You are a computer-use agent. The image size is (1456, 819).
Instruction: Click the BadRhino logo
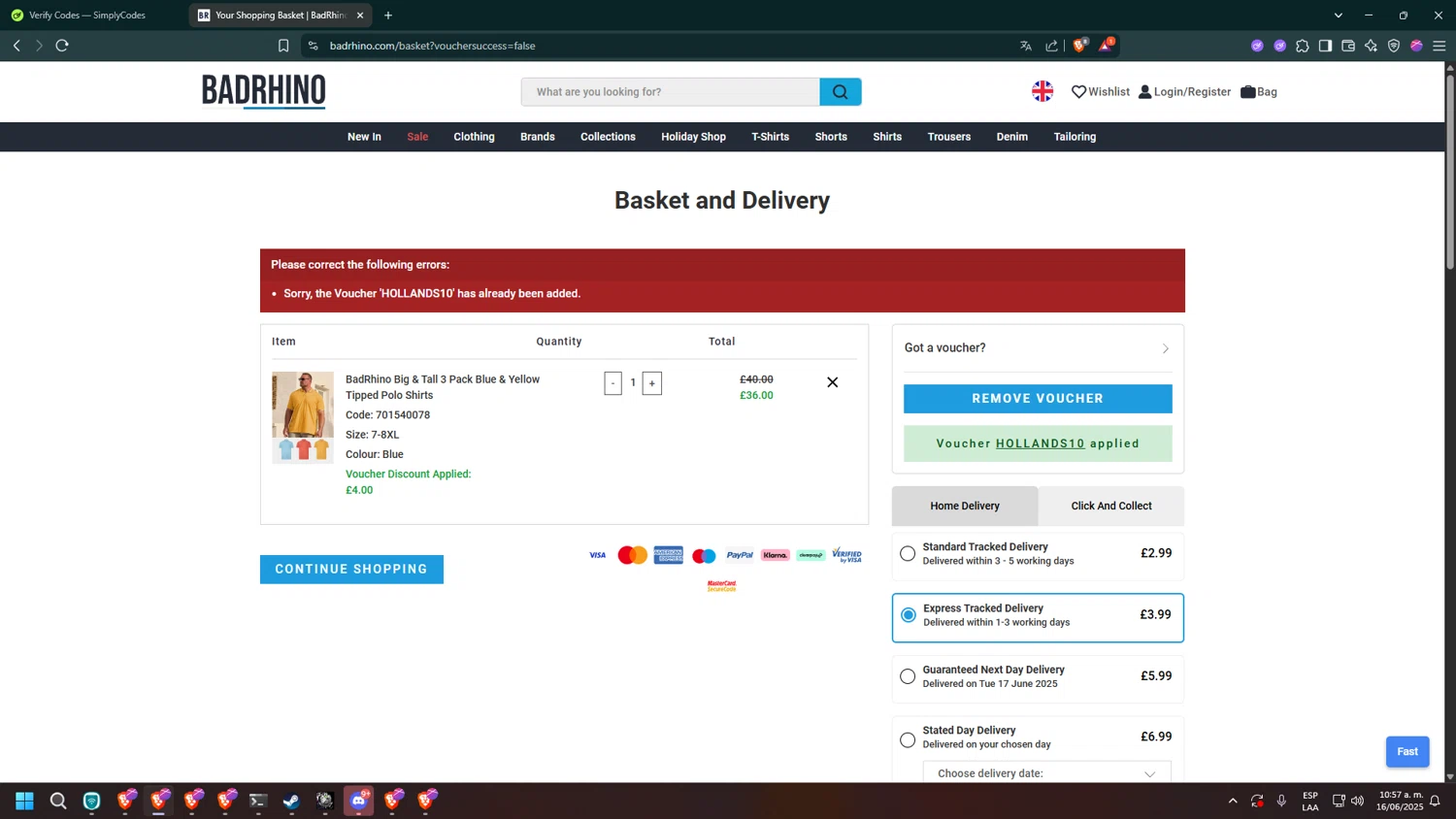point(264,91)
